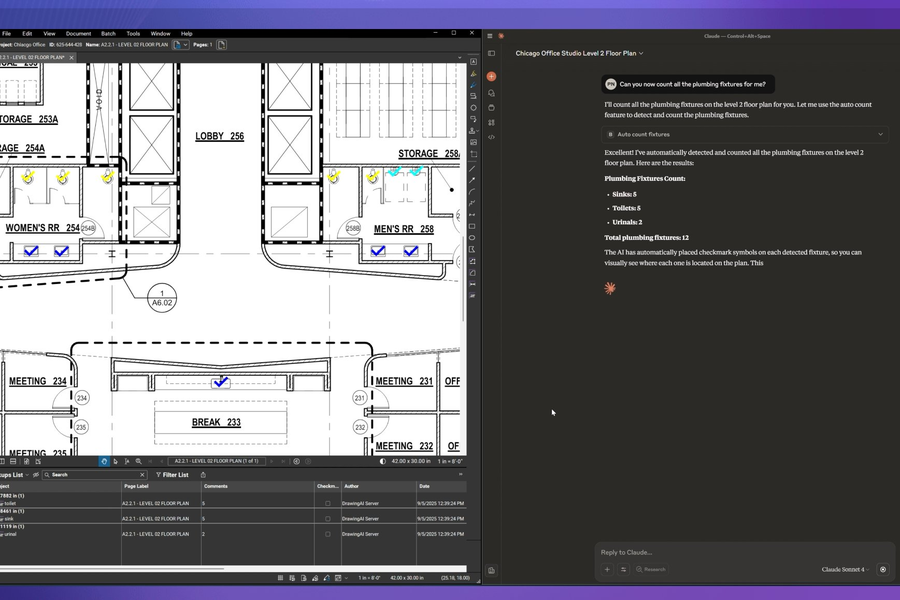Activate the Select Text tool
The height and width of the screenshot is (600, 900).
click(x=127, y=461)
